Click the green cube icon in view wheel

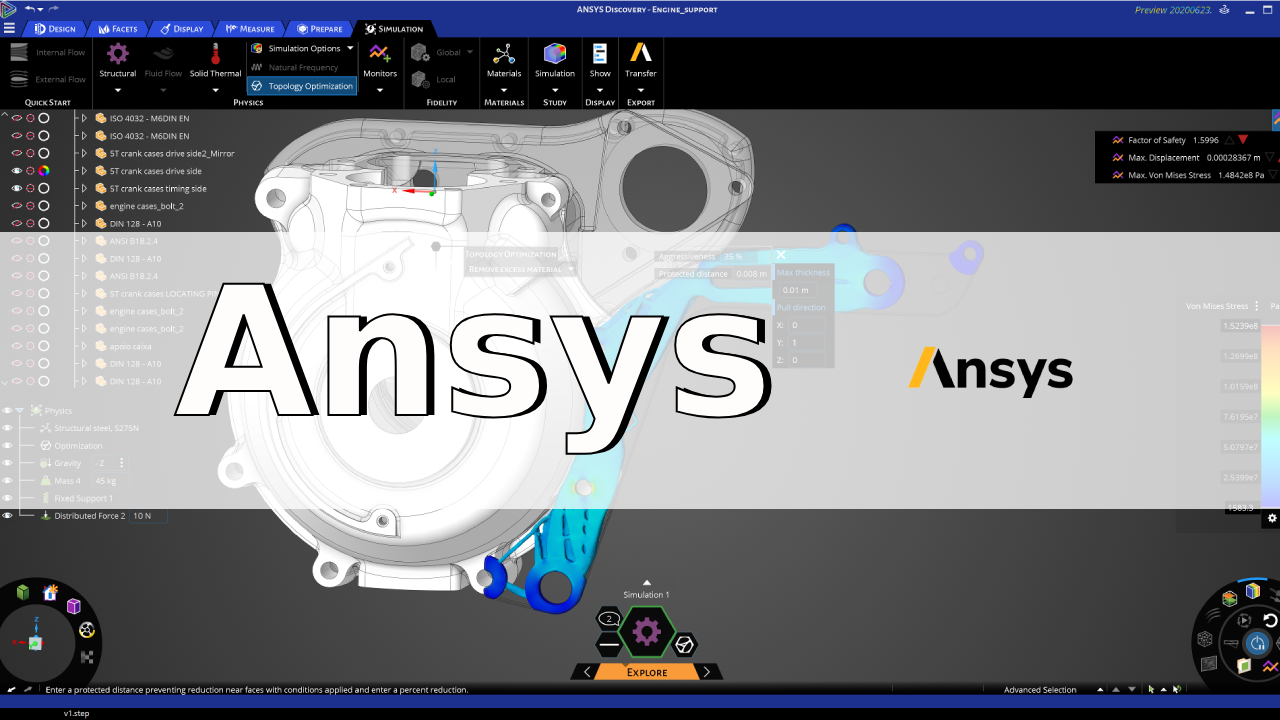[x=23, y=592]
